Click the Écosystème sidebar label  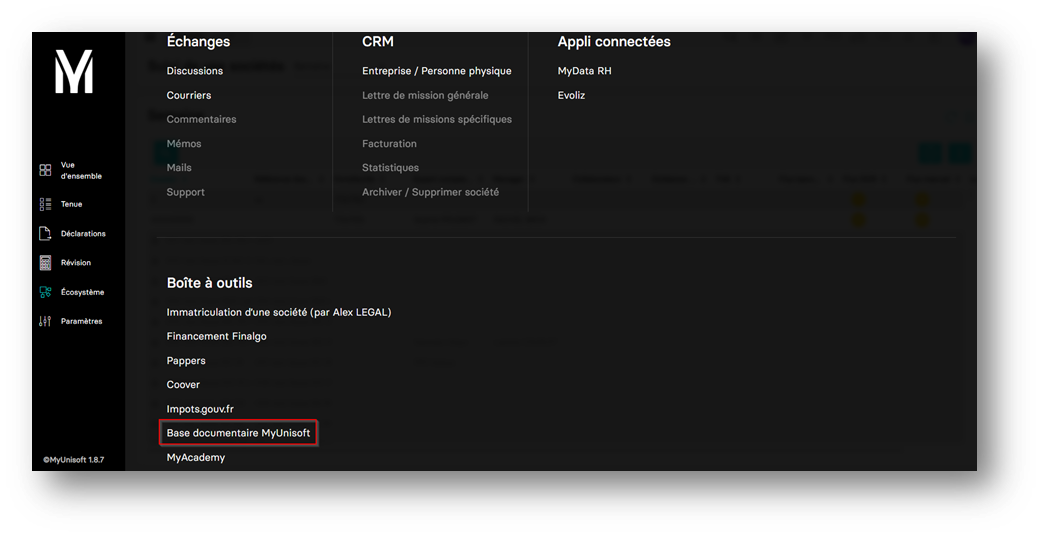(x=82, y=292)
